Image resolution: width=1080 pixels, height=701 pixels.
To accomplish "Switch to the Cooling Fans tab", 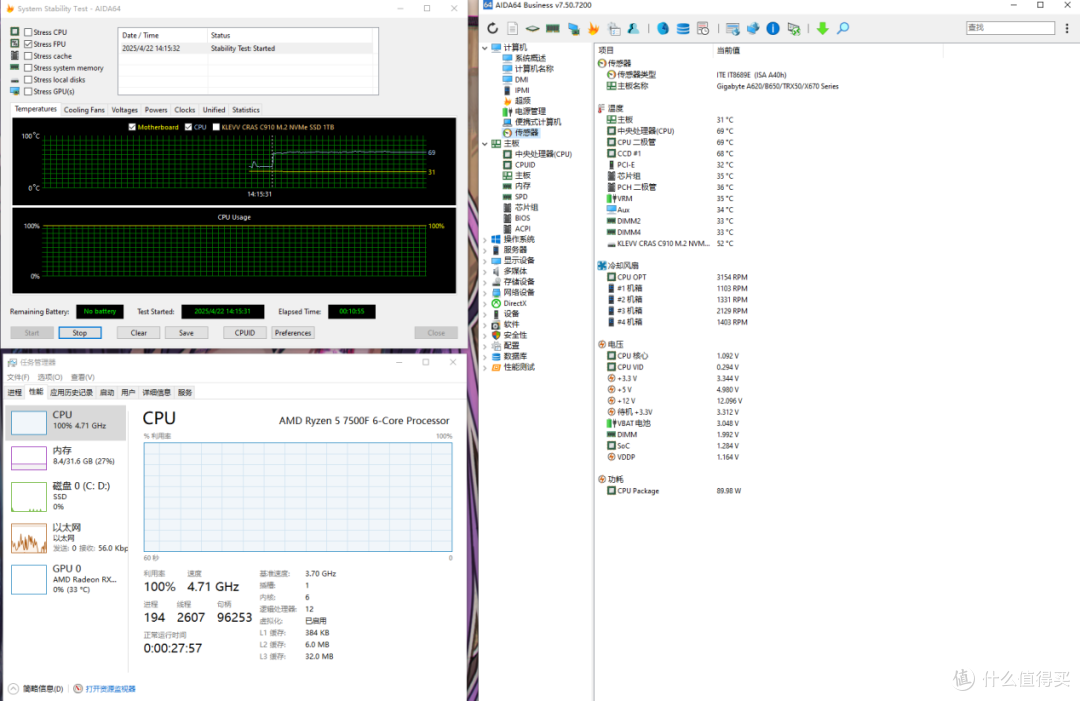I will [84, 110].
